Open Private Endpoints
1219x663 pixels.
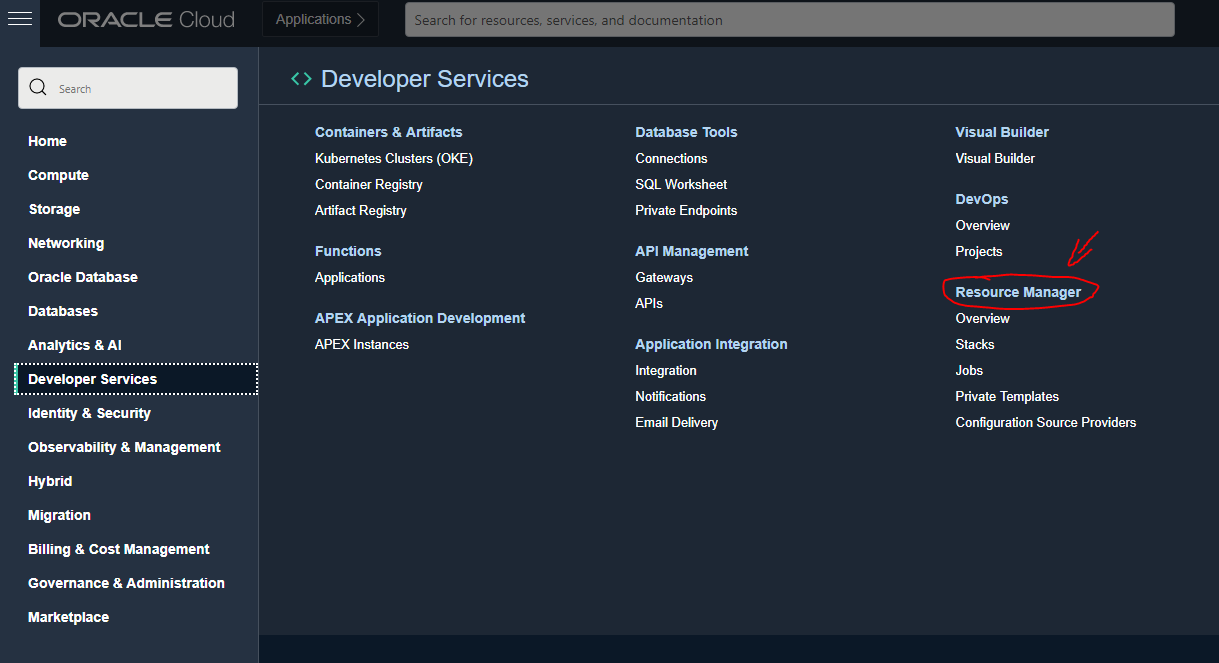(x=686, y=210)
